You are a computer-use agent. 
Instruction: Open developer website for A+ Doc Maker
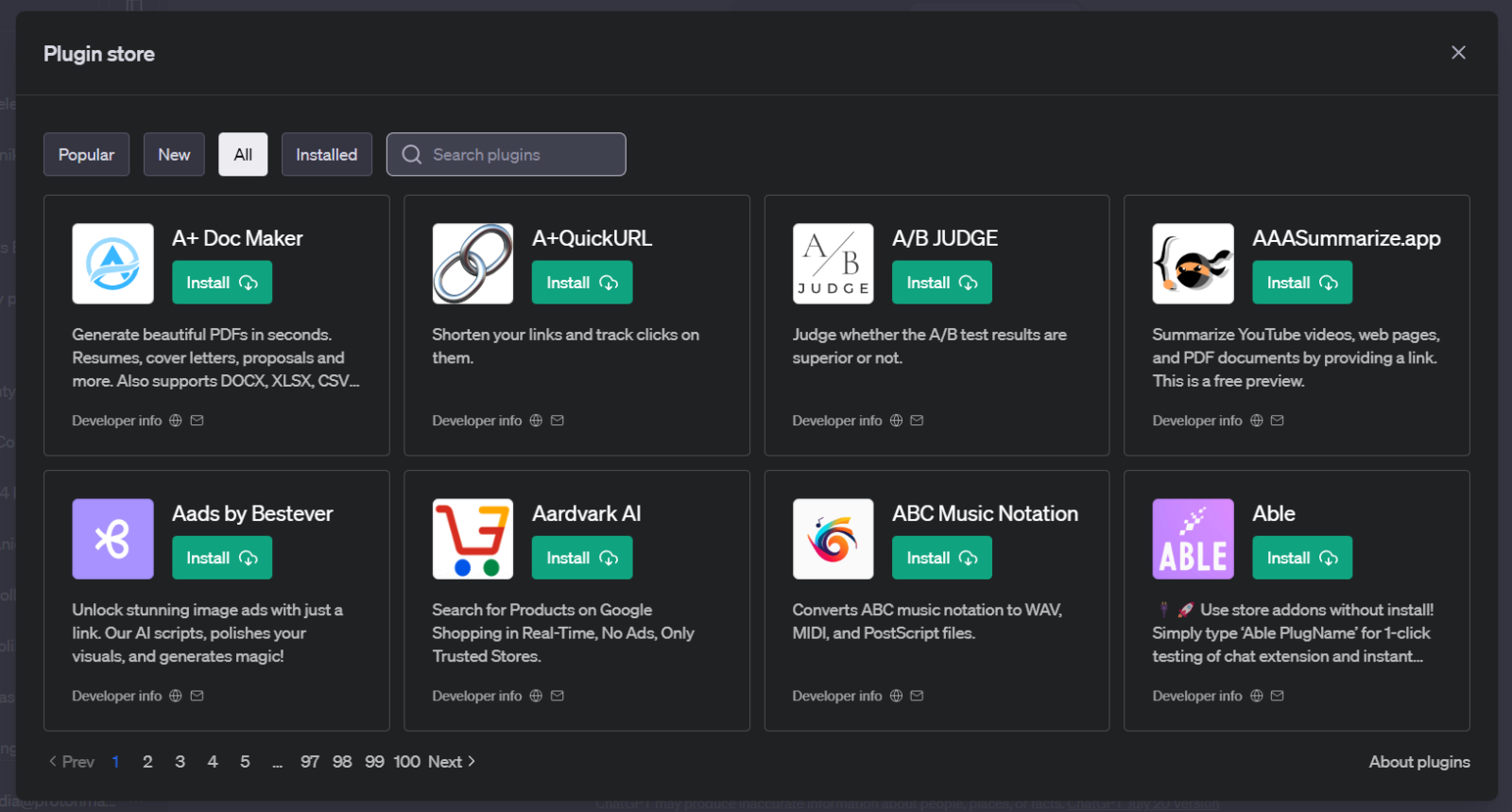pyautogui.click(x=176, y=421)
